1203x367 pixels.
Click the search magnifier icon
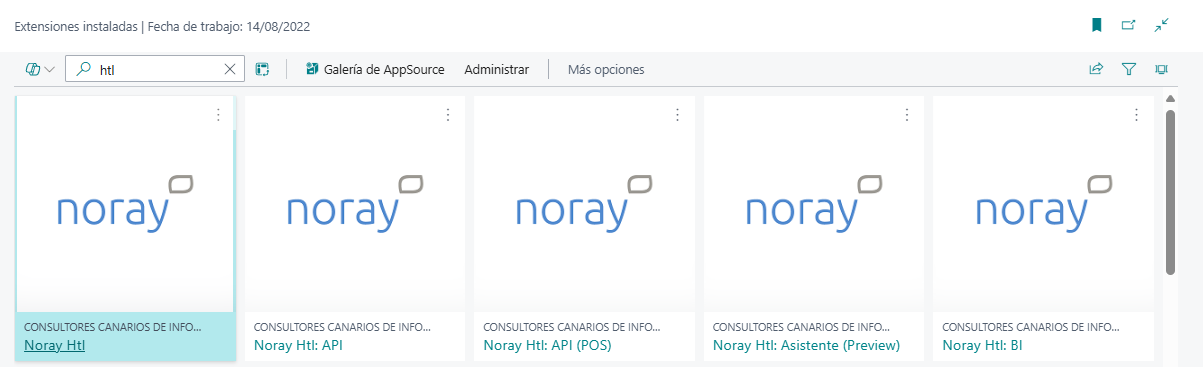point(84,69)
